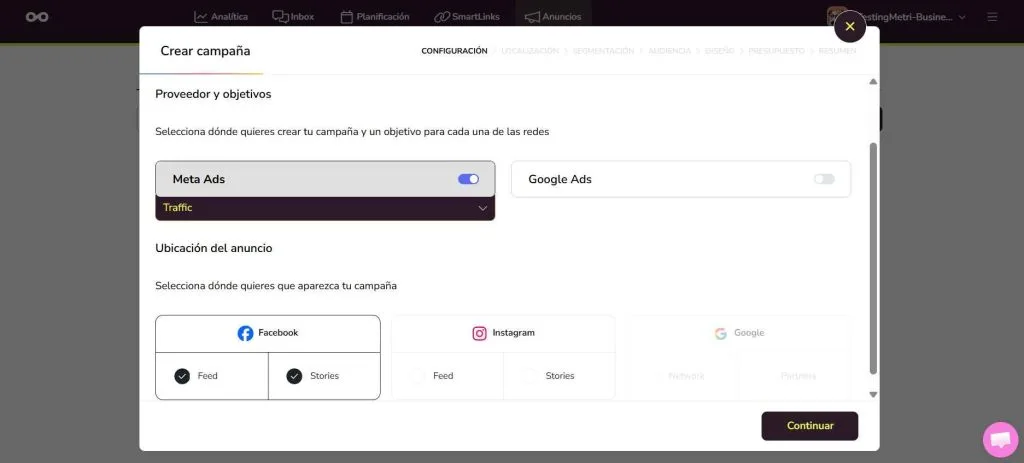Click the Continuar button
The image size is (1024, 463).
pos(810,426)
